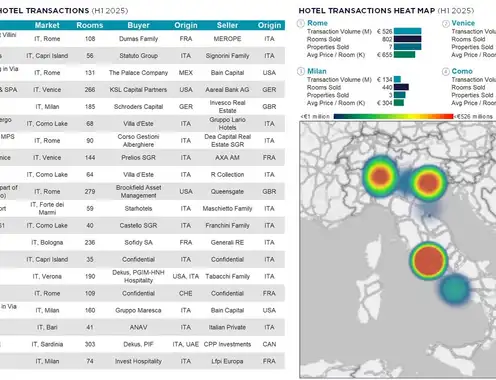Select the Invest Hospitality buyer cell

coord(138,361)
